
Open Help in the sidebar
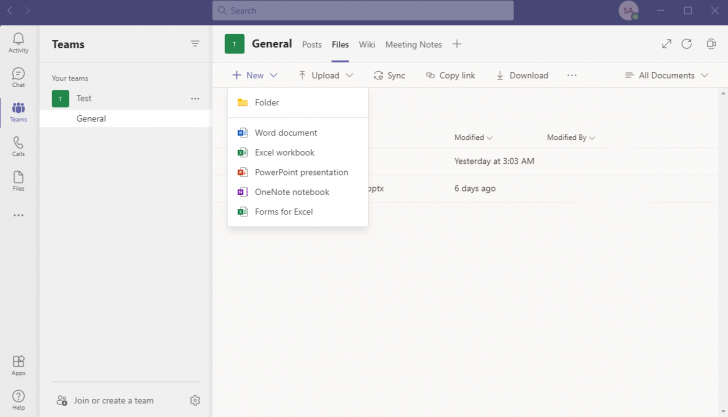(x=19, y=400)
